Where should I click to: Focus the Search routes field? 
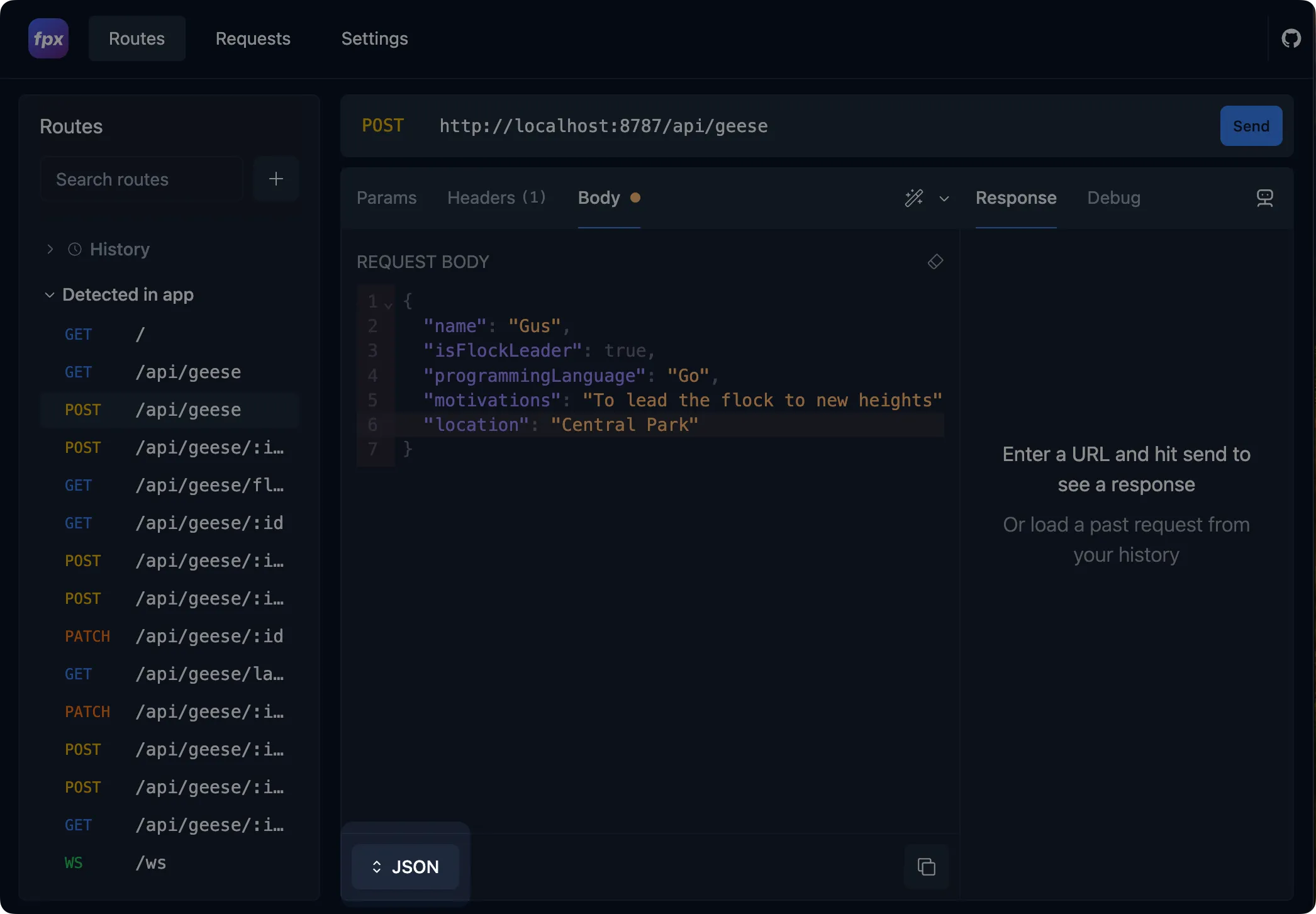[x=142, y=179]
